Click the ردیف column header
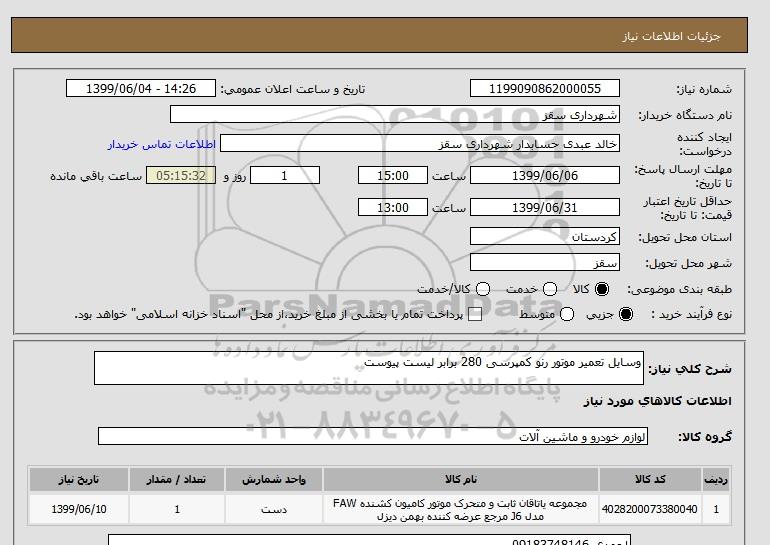The width and height of the screenshot is (770, 545). click(716, 479)
